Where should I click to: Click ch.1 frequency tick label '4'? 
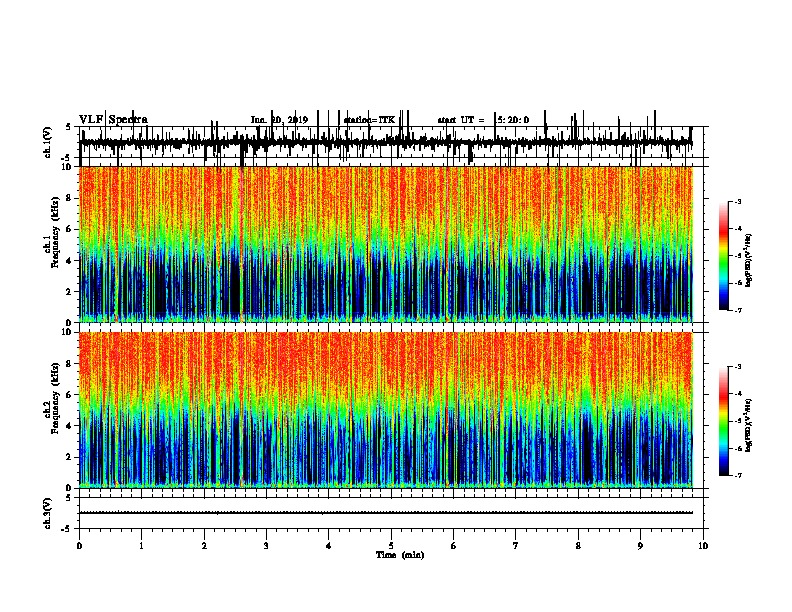click(x=69, y=261)
